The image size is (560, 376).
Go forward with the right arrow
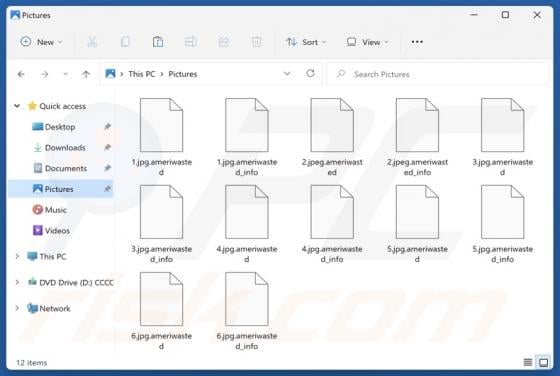click(x=45, y=74)
